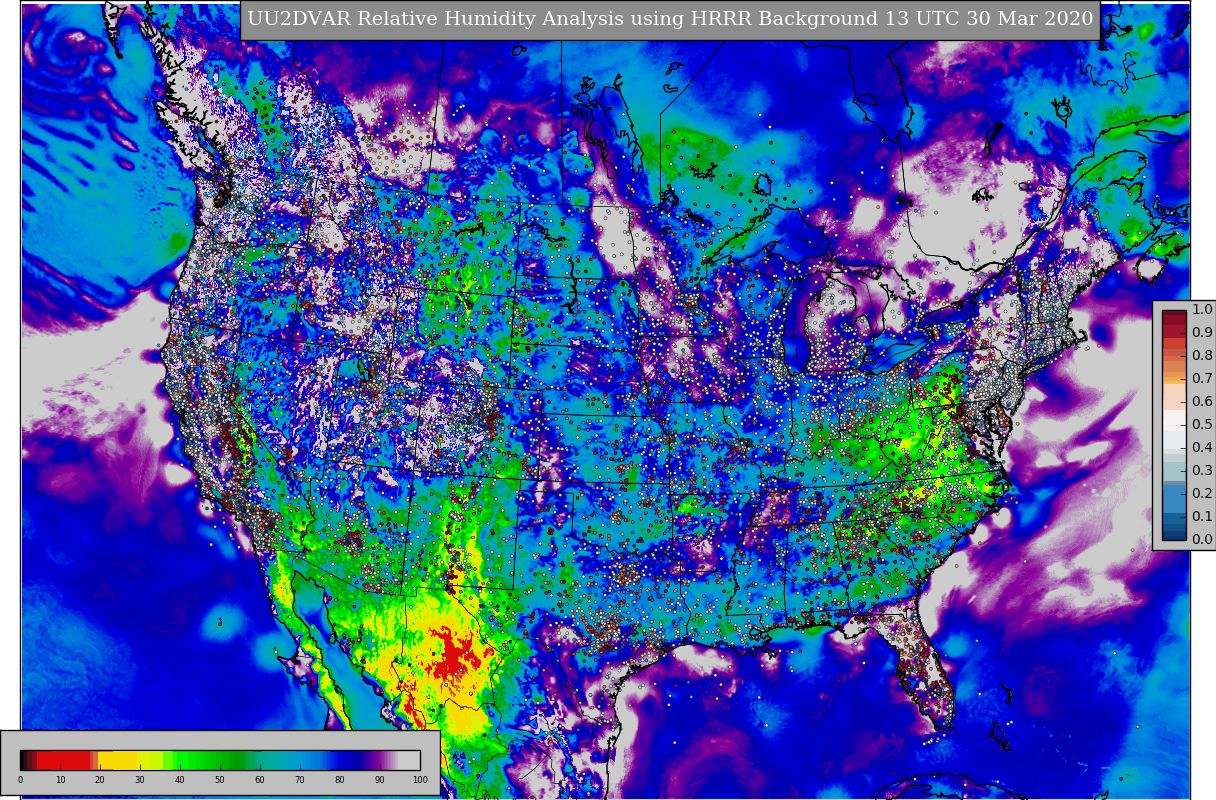Image resolution: width=1216 pixels, height=800 pixels.
Task: Click the 0.3 label on vertical colorbar
Action: (1202, 471)
